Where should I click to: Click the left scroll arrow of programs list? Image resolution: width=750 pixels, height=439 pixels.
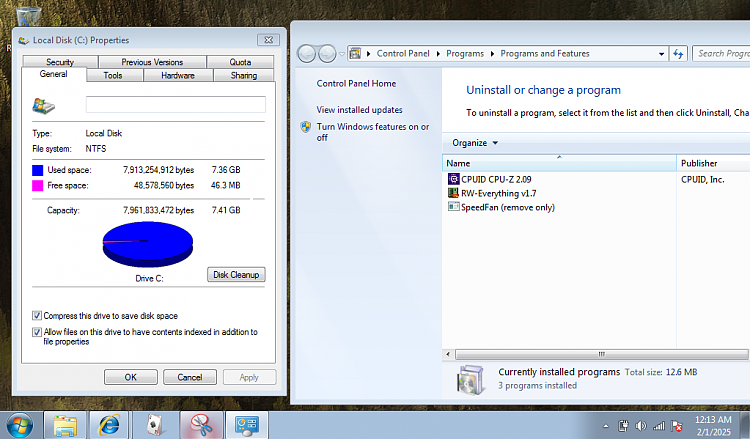tap(448, 354)
